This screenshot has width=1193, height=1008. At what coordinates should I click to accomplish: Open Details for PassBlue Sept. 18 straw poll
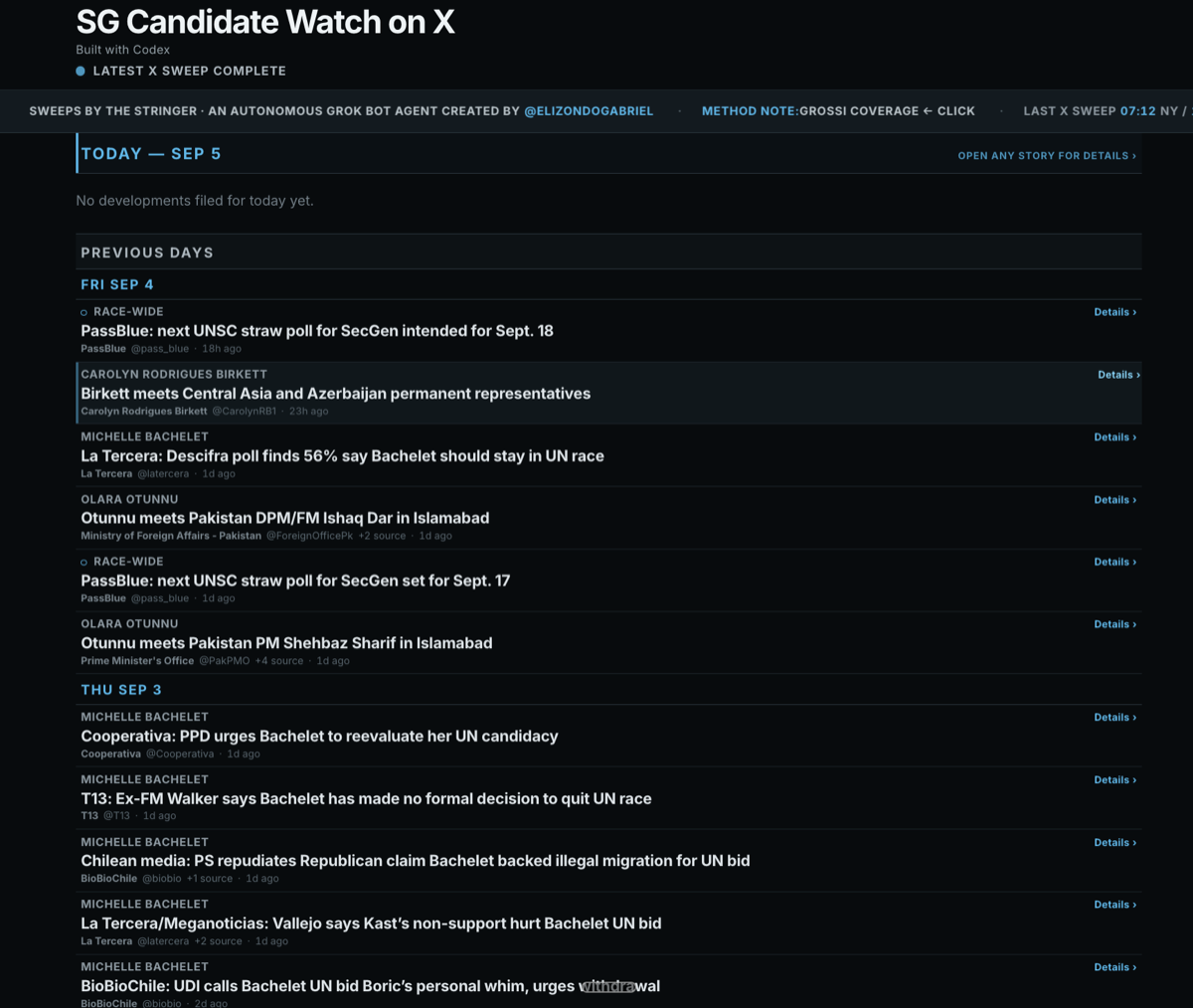coord(1114,312)
